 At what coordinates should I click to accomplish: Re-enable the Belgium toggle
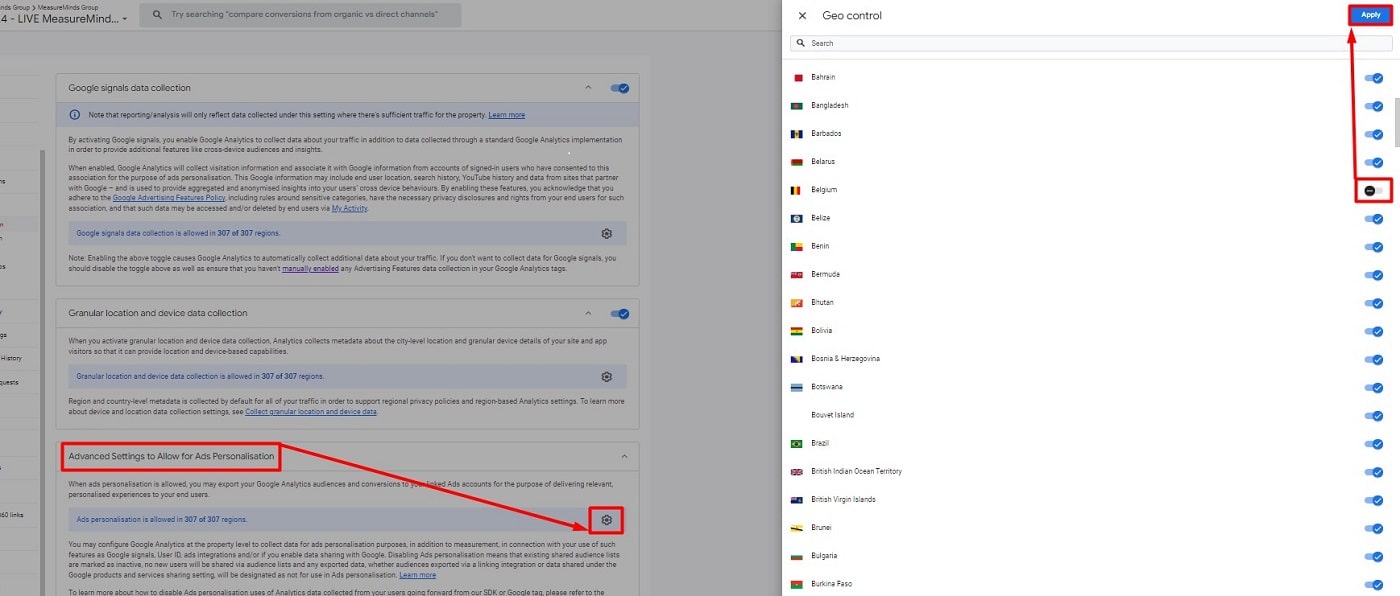[1371, 189]
